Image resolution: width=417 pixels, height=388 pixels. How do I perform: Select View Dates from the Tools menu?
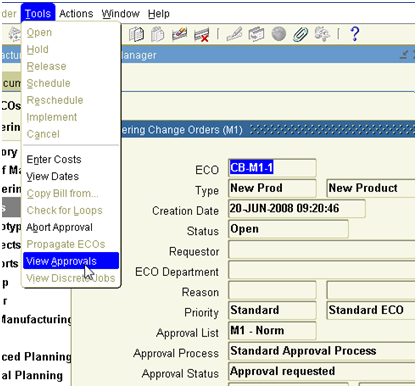[x=71, y=176]
